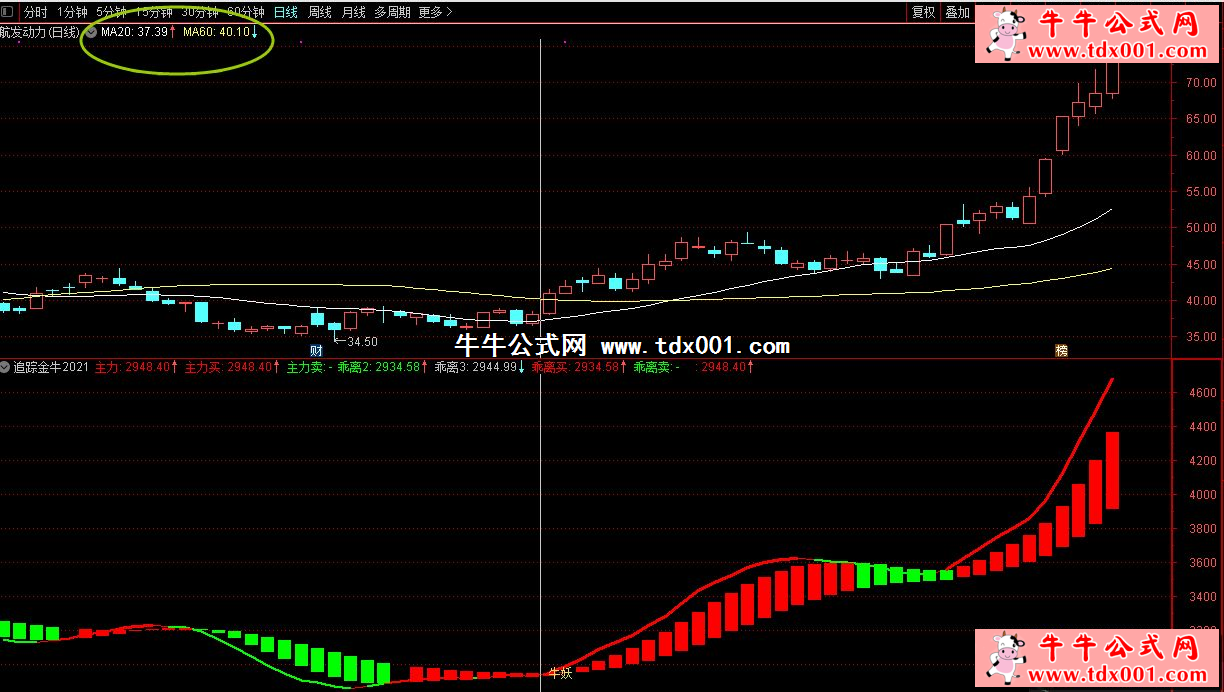Click the 叠加 overlay button
This screenshot has height=692, width=1224.
(x=957, y=12)
